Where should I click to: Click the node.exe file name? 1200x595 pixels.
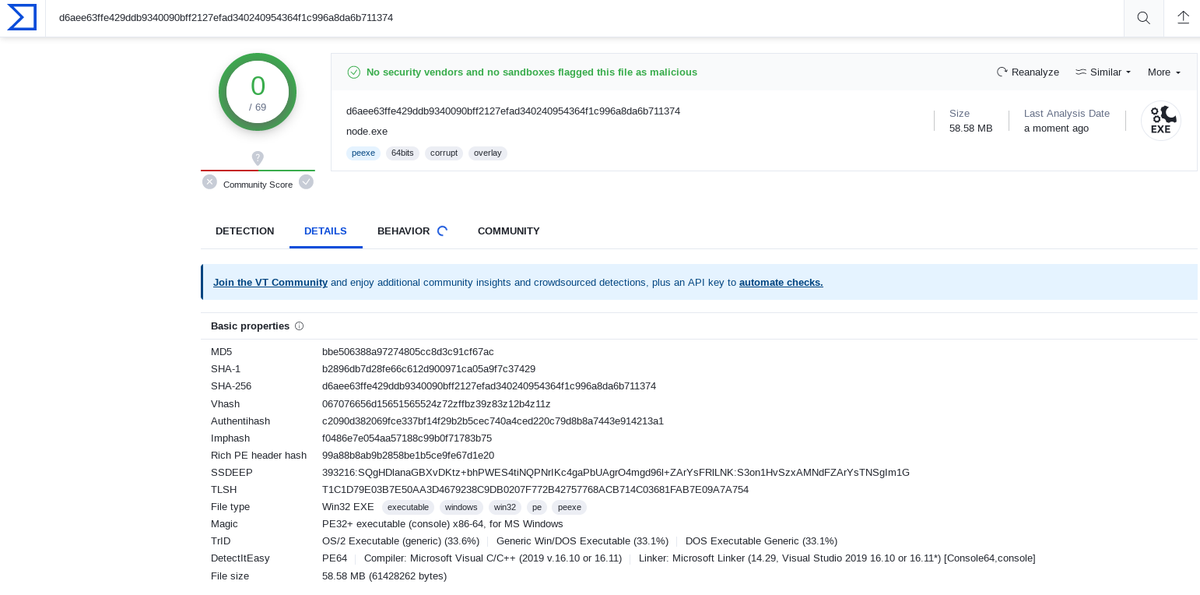367,131
